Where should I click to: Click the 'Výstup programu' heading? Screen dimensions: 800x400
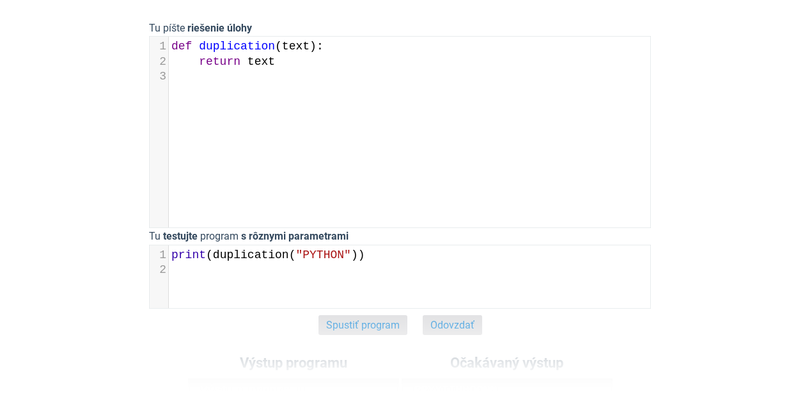point(293,363)
